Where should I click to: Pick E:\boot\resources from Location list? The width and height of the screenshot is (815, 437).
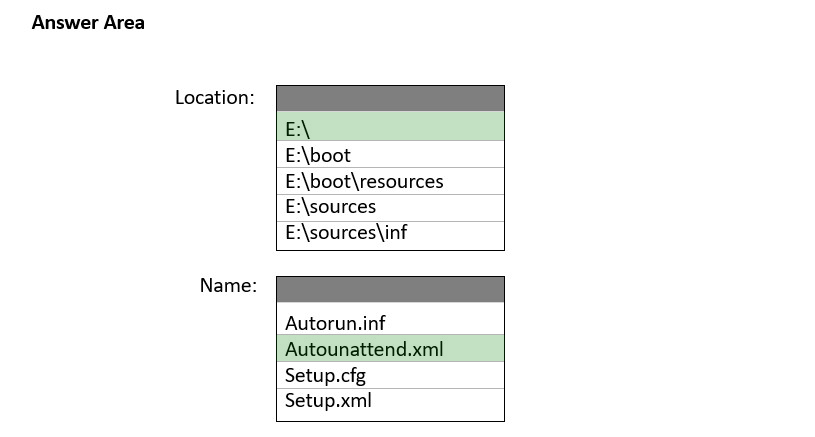point(390,181)
